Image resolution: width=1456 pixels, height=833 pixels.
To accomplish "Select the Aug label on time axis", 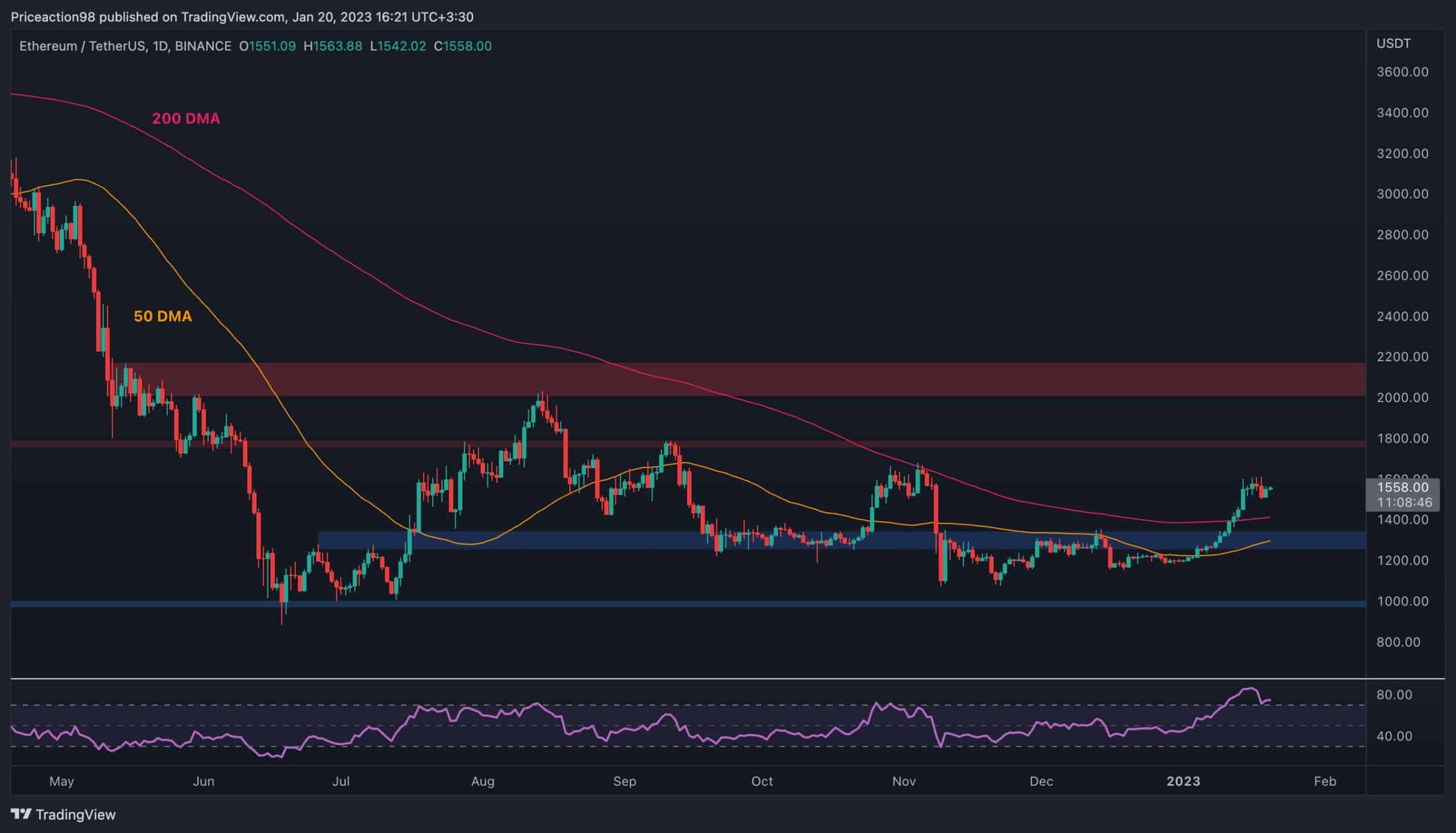I will (482, 781).
